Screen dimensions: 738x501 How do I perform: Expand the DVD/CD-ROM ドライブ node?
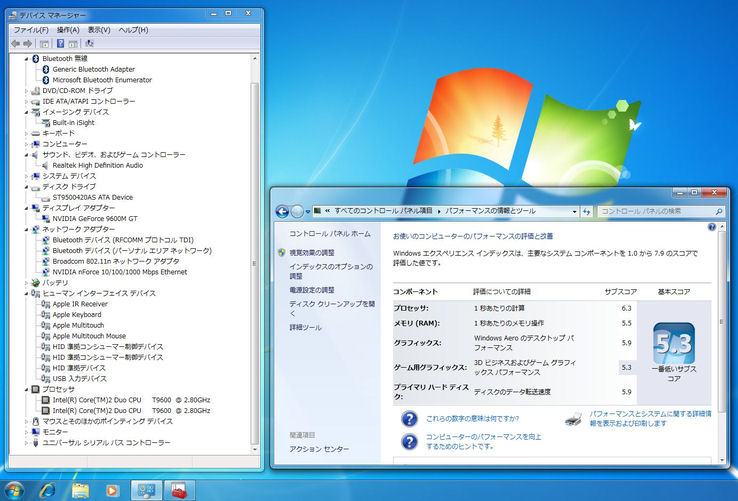click(27, 91)
